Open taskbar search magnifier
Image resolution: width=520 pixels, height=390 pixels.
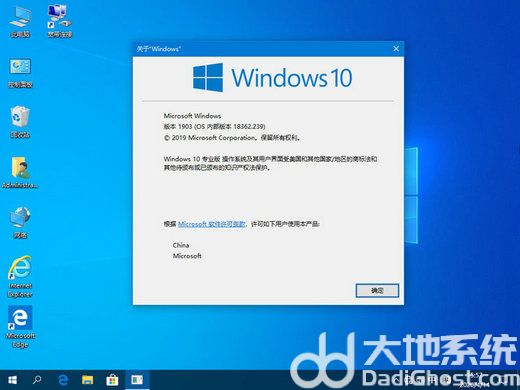pos(37,380)
